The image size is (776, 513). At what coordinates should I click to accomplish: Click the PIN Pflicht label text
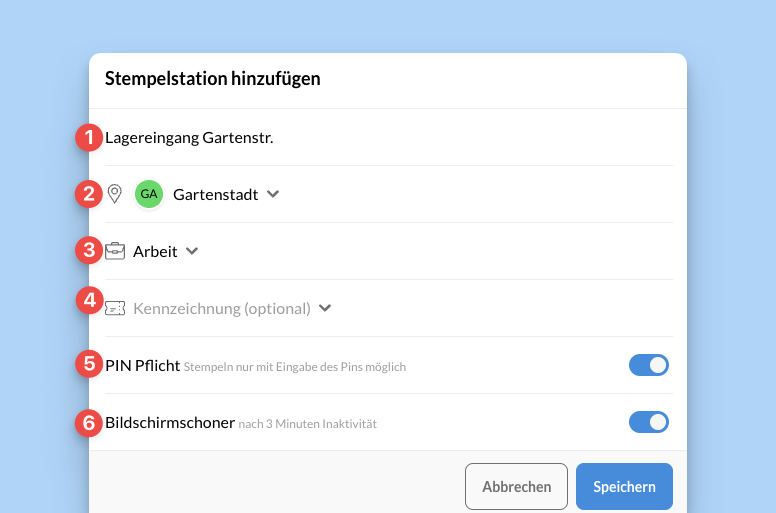pyautogui.click(x=143, y=366)
